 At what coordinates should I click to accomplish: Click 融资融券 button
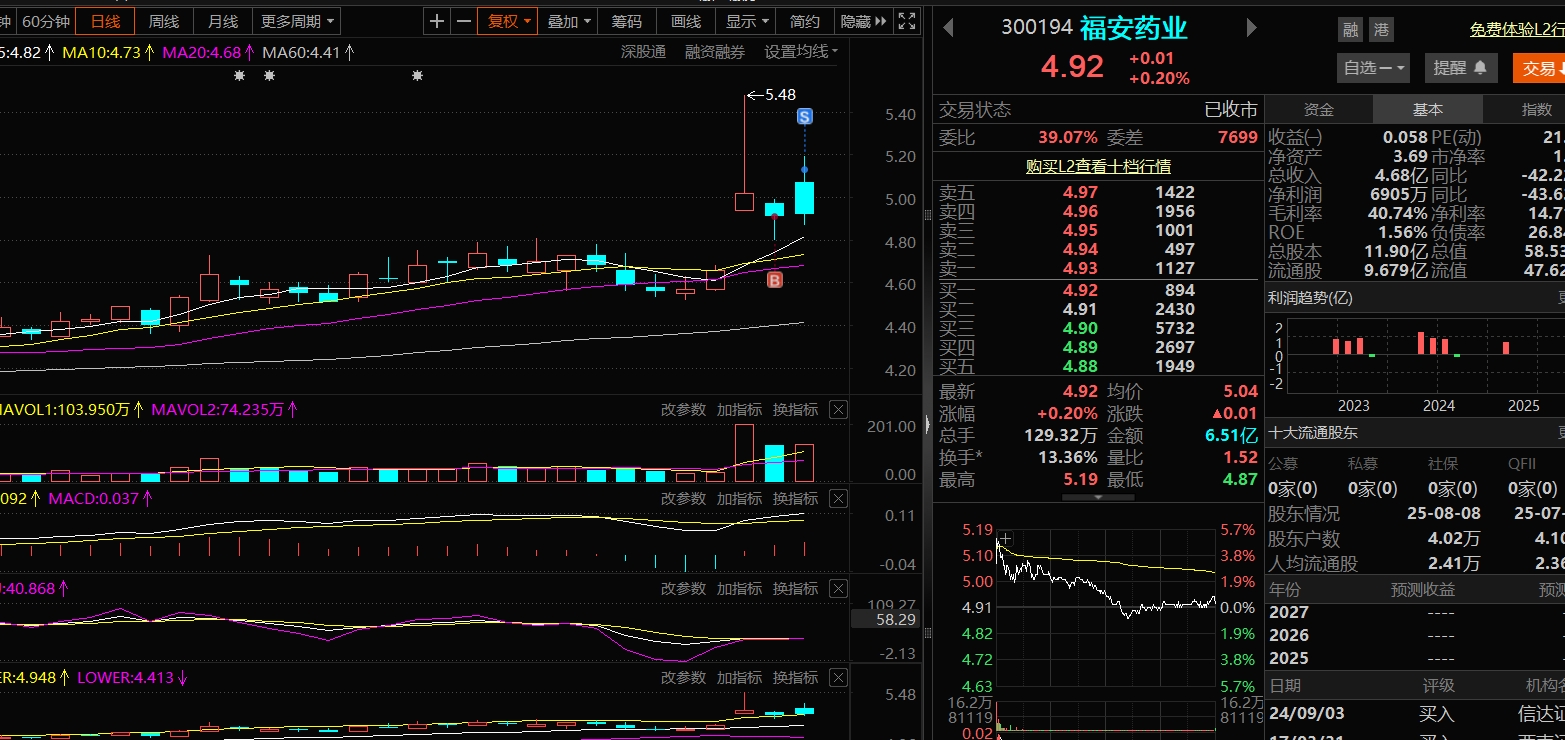(715, 51)
